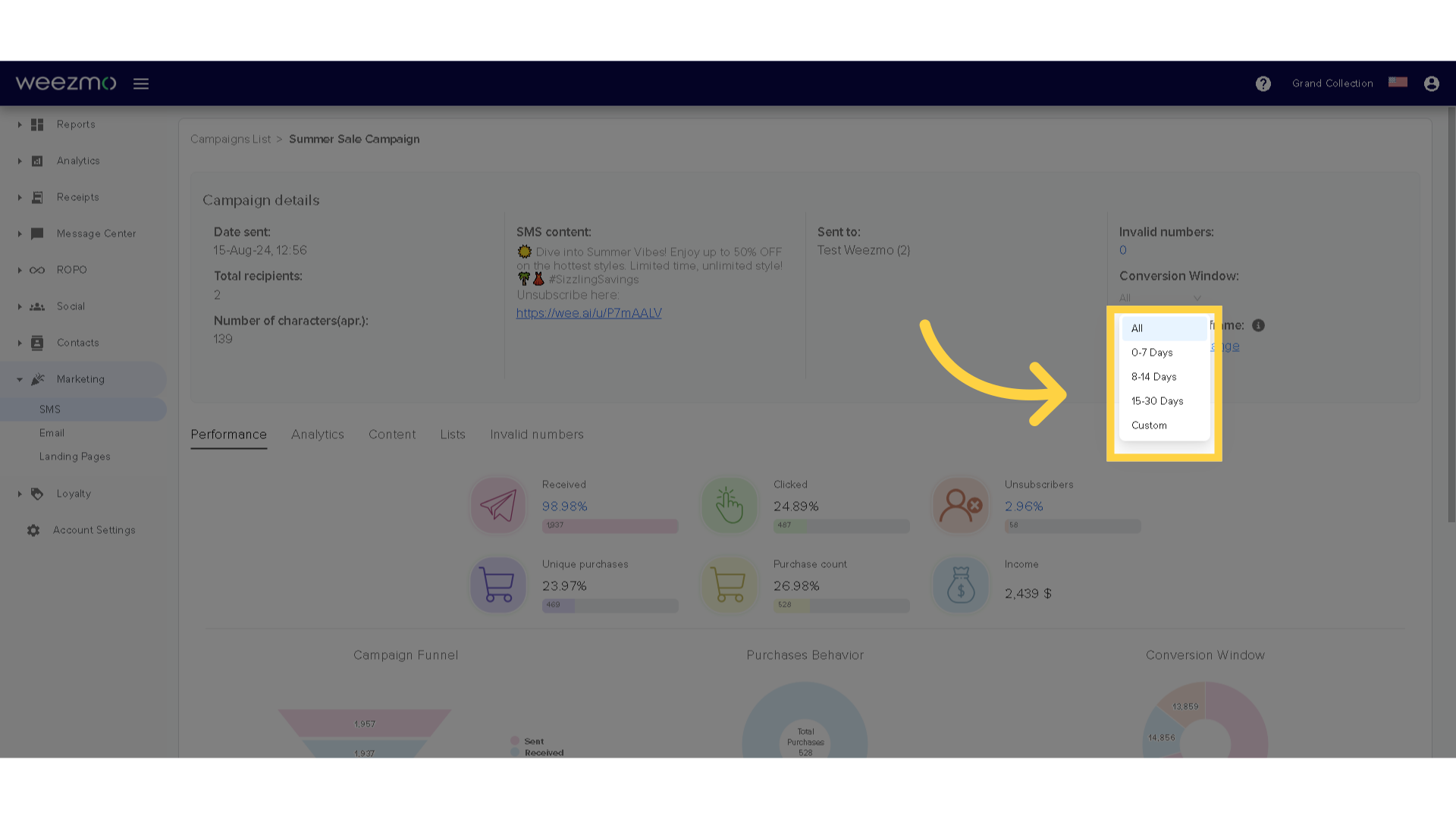Click the page vertical scrollbar
1456x819 pixels.
1451,315
